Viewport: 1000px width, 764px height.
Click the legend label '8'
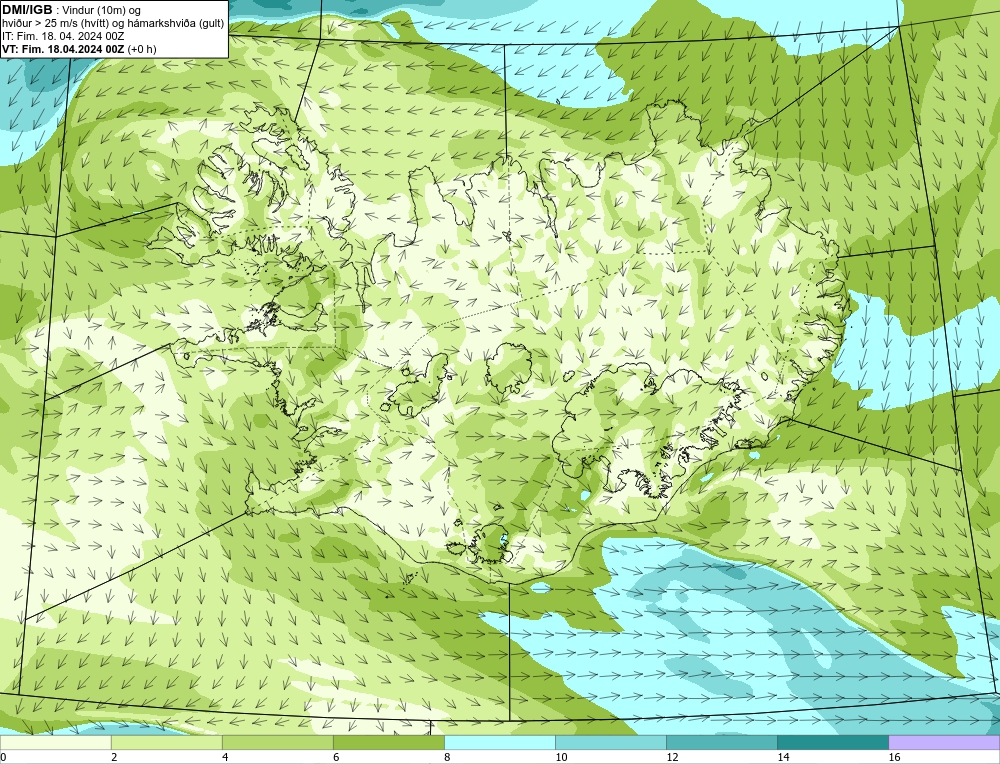coord(446,757)
